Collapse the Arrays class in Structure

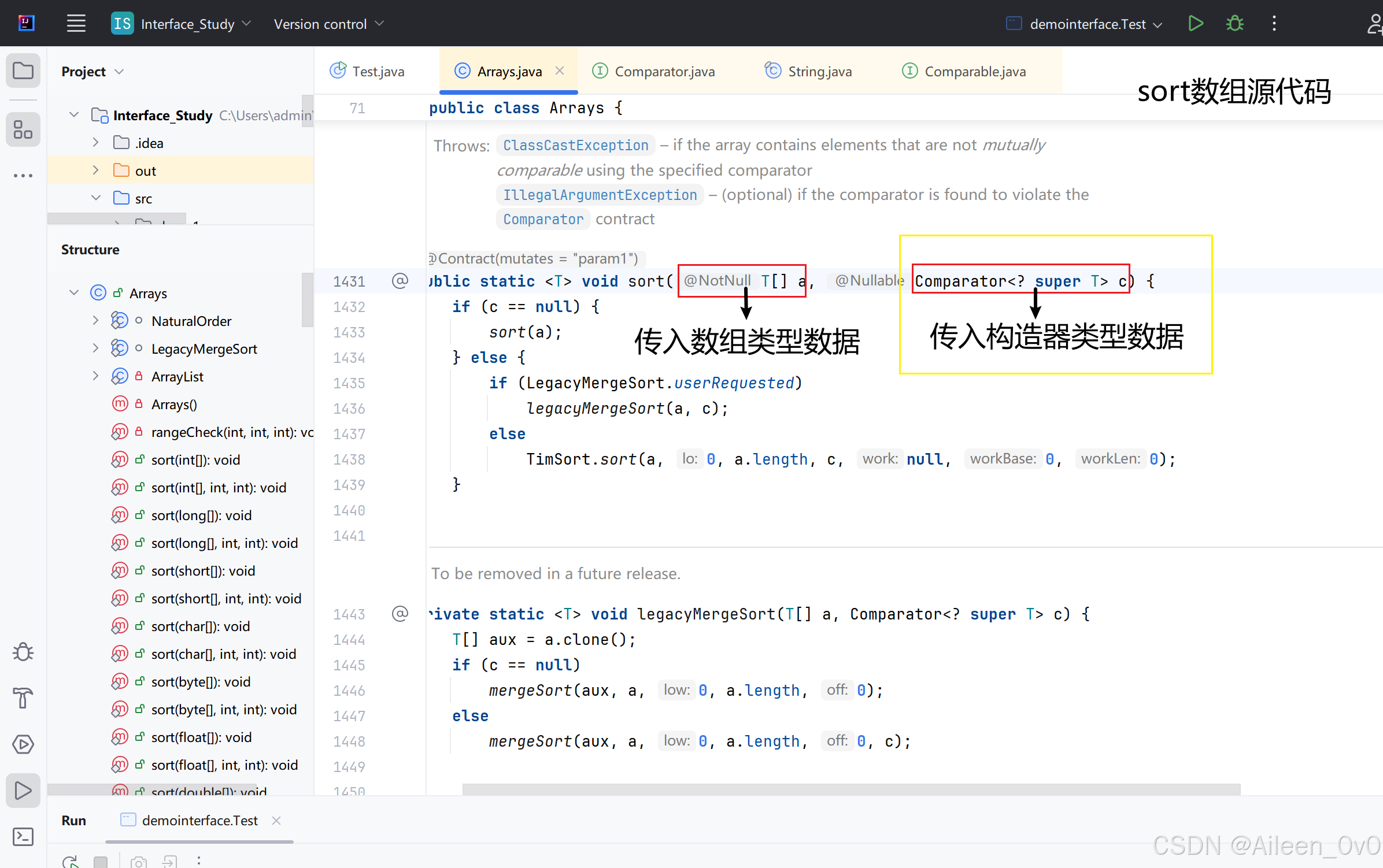(x=74, y=292)
